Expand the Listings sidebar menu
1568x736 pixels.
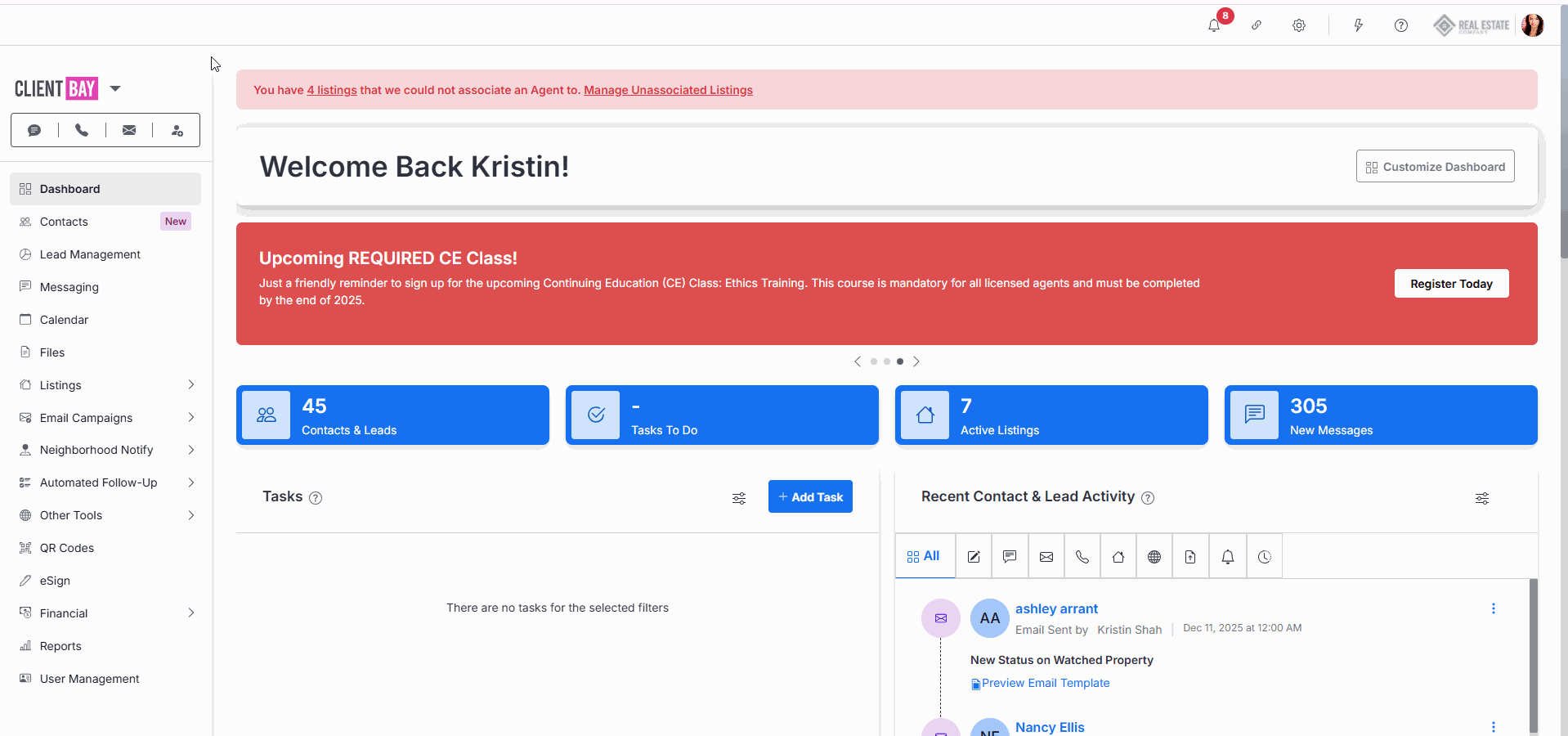[190, 385]
